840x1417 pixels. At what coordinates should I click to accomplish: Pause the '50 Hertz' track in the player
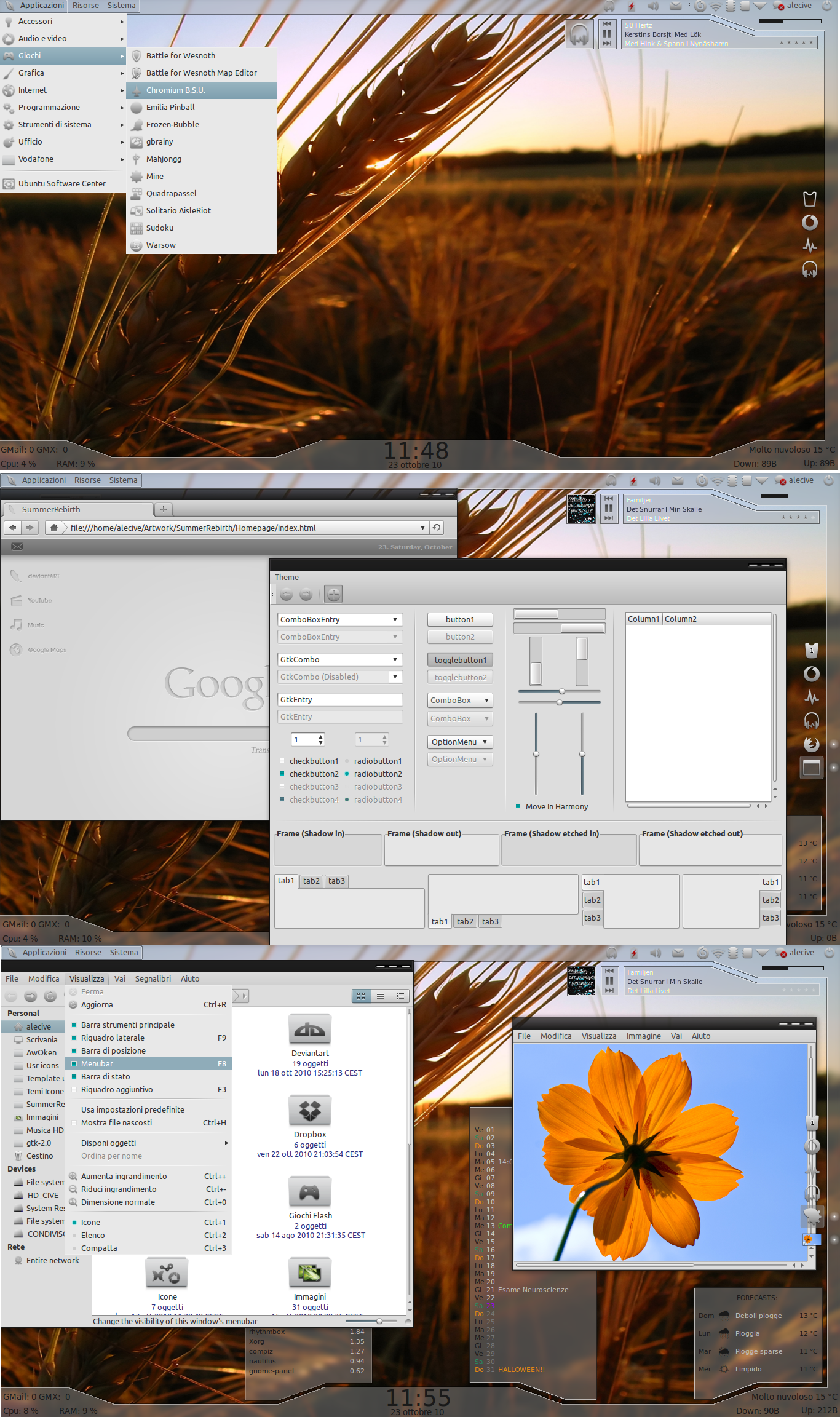click(x=607, y=33)
